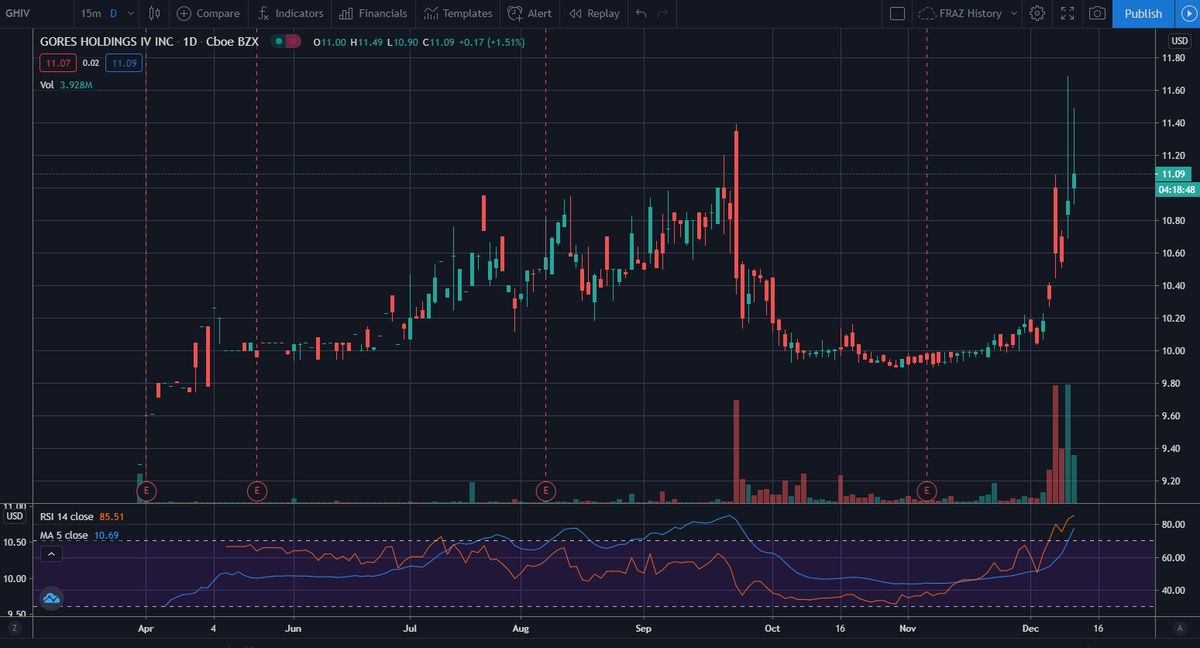Collapse the RSI pane with arrow button
This screenshot has height=648, width=1200.
51,552
